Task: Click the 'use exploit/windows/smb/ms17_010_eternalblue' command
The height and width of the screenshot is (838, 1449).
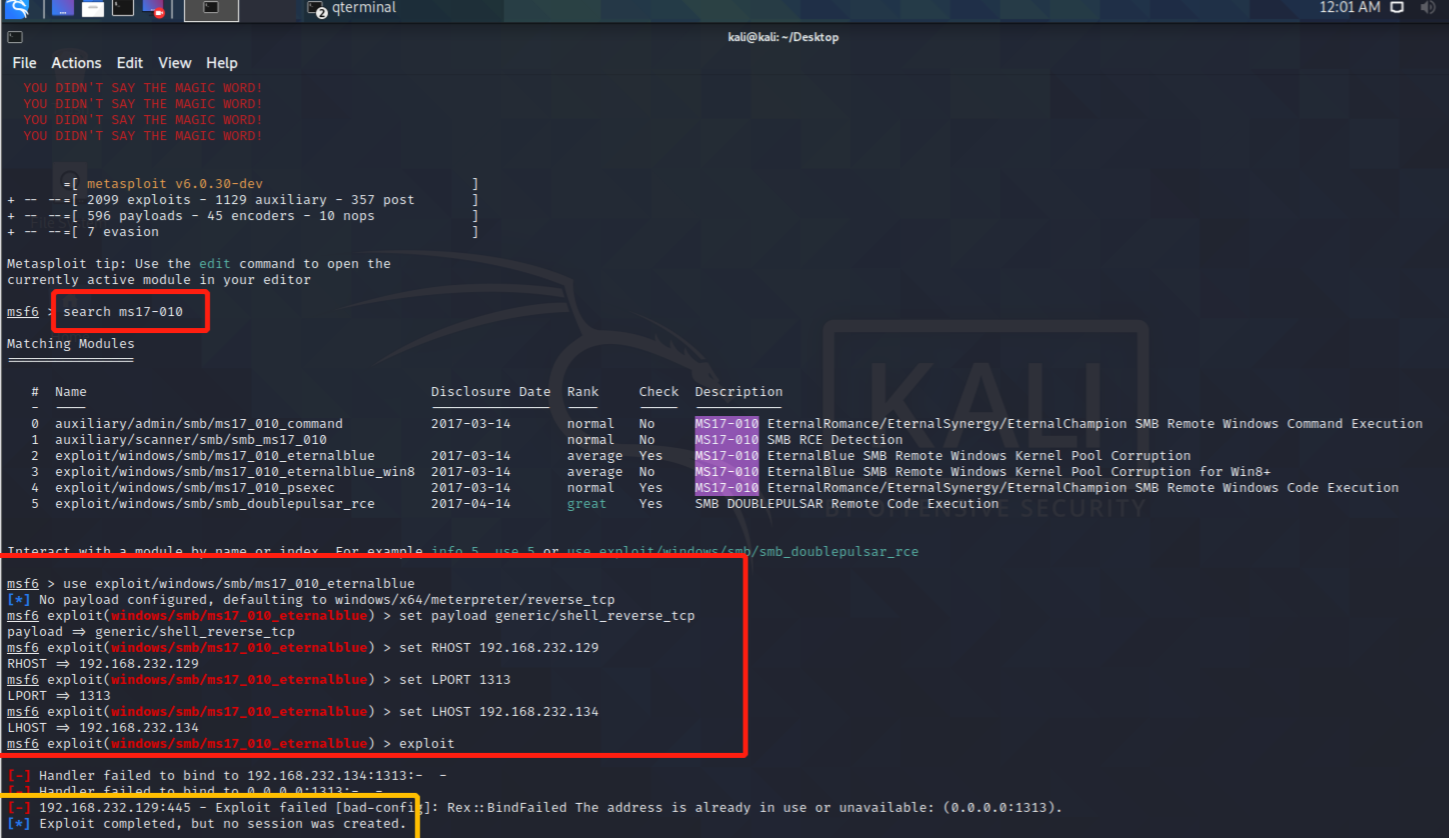Action: pos(239,584)
